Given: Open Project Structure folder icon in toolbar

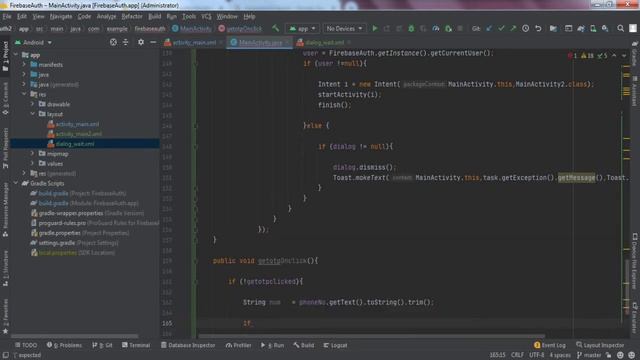Looking at the screenshot, I should pyautogui.click(x=553, y=29).
